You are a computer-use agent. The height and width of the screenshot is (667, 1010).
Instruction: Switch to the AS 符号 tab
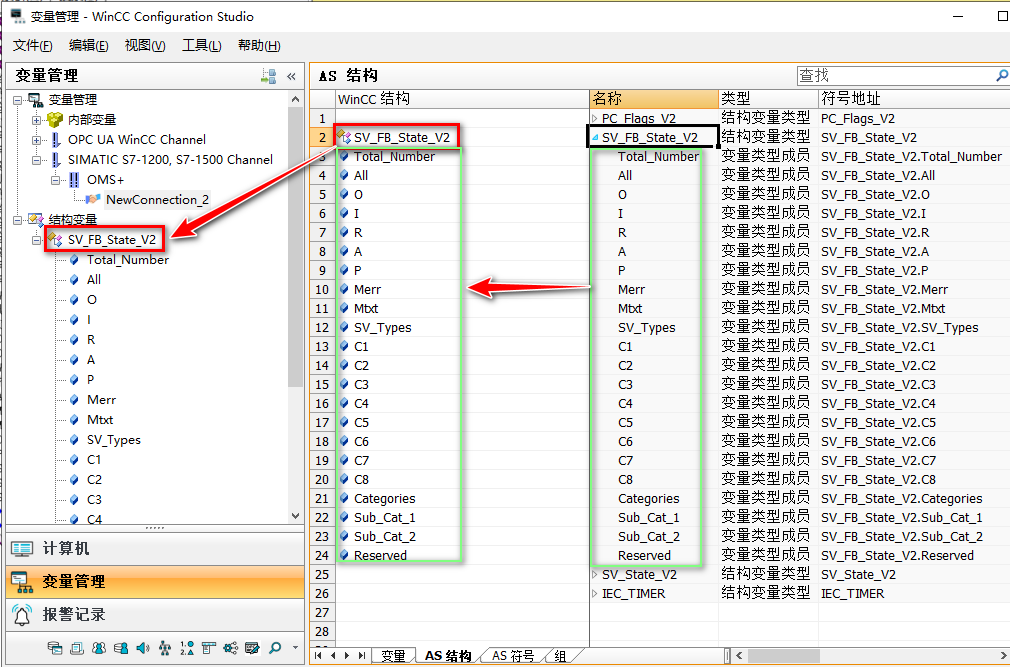point(514,656)
